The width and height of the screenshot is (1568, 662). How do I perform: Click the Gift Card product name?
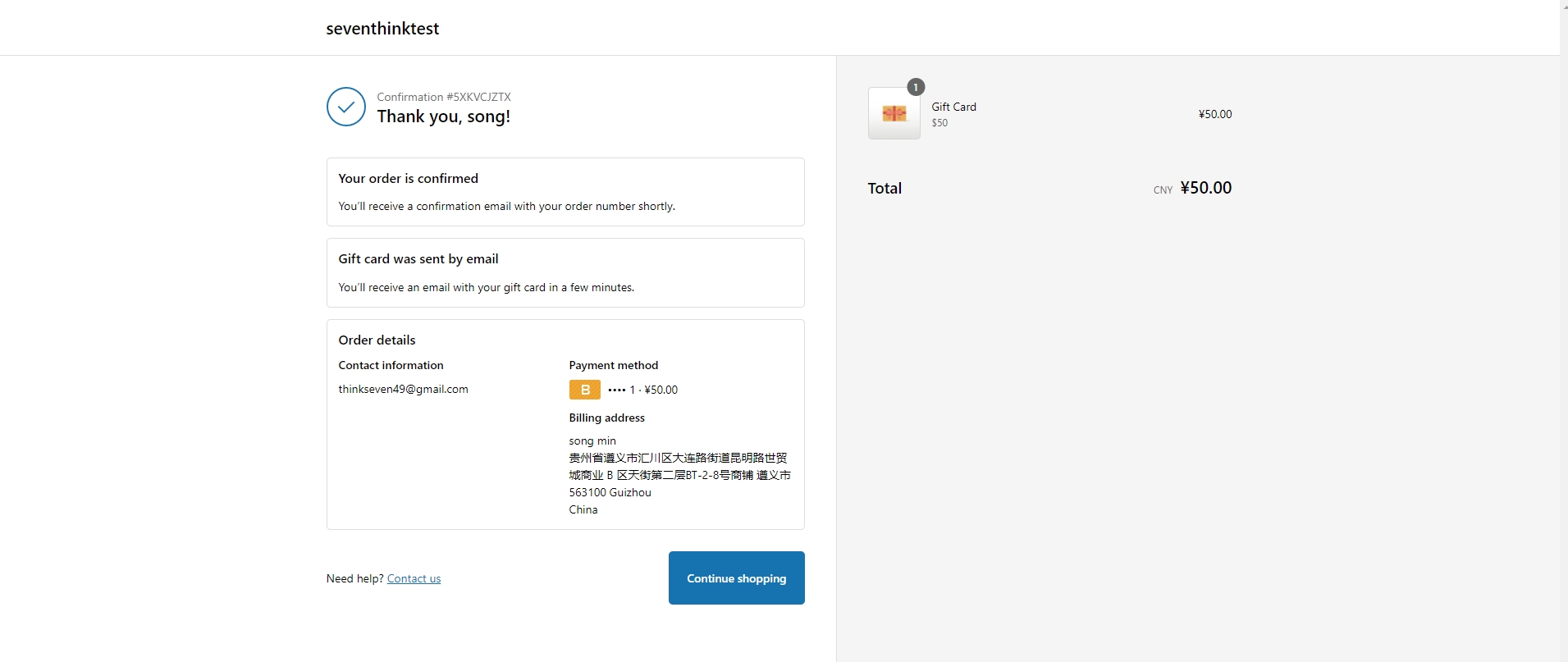[953, 107]
